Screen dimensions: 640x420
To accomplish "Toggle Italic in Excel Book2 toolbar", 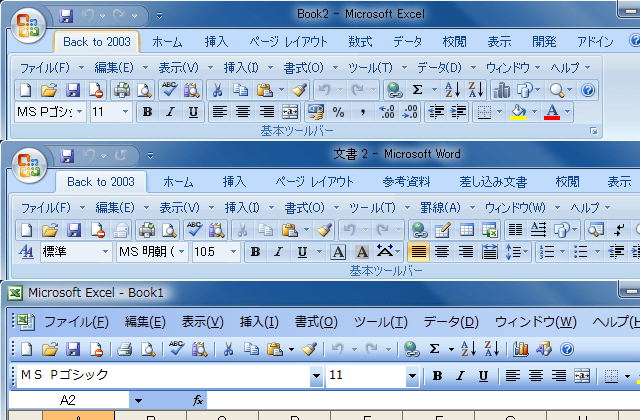I will [170, 112].
